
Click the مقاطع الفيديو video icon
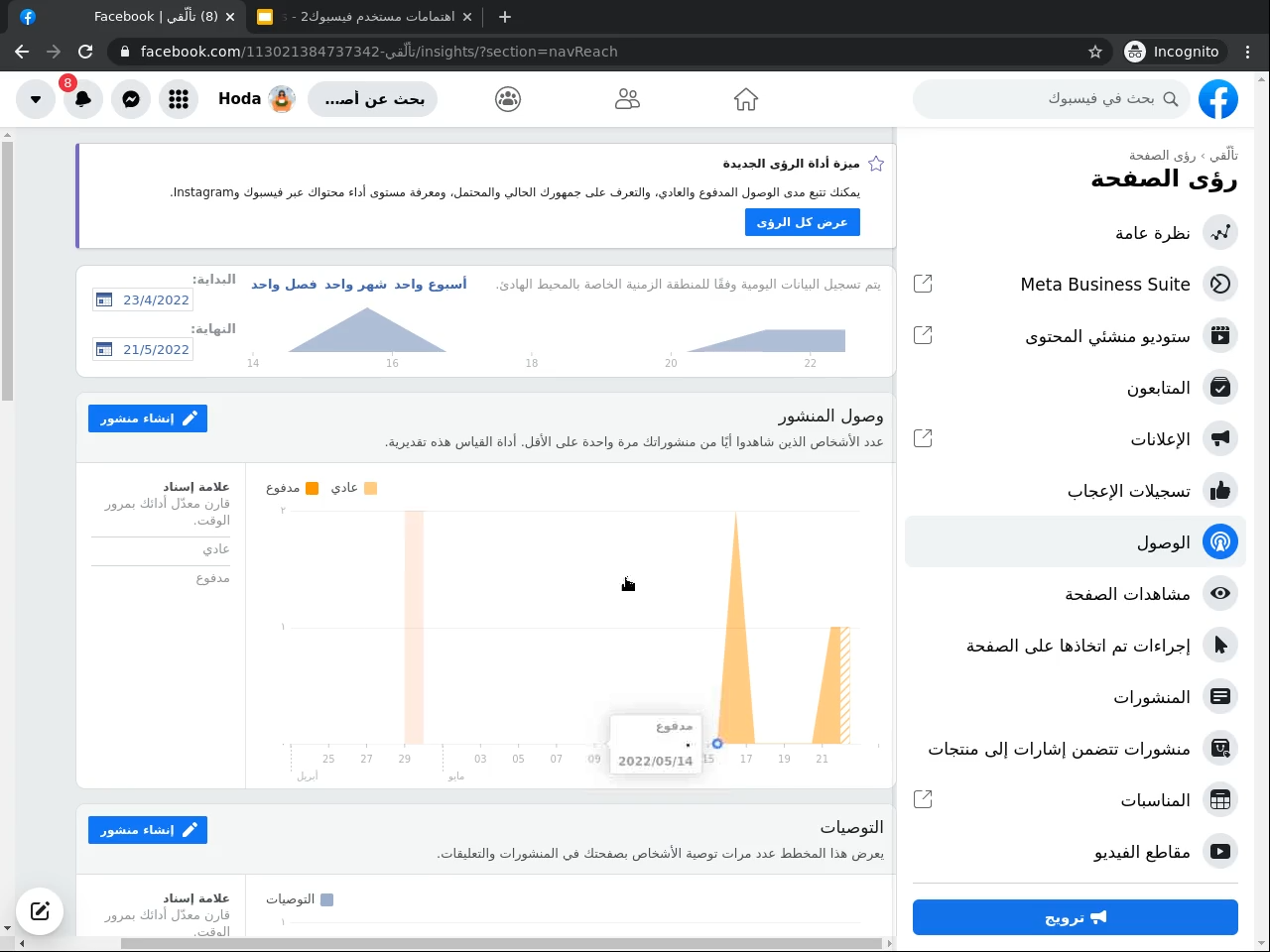[1220, 852]
